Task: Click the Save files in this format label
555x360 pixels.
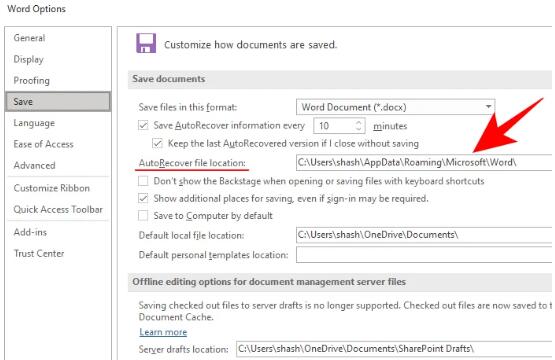Action: [188, 107]
